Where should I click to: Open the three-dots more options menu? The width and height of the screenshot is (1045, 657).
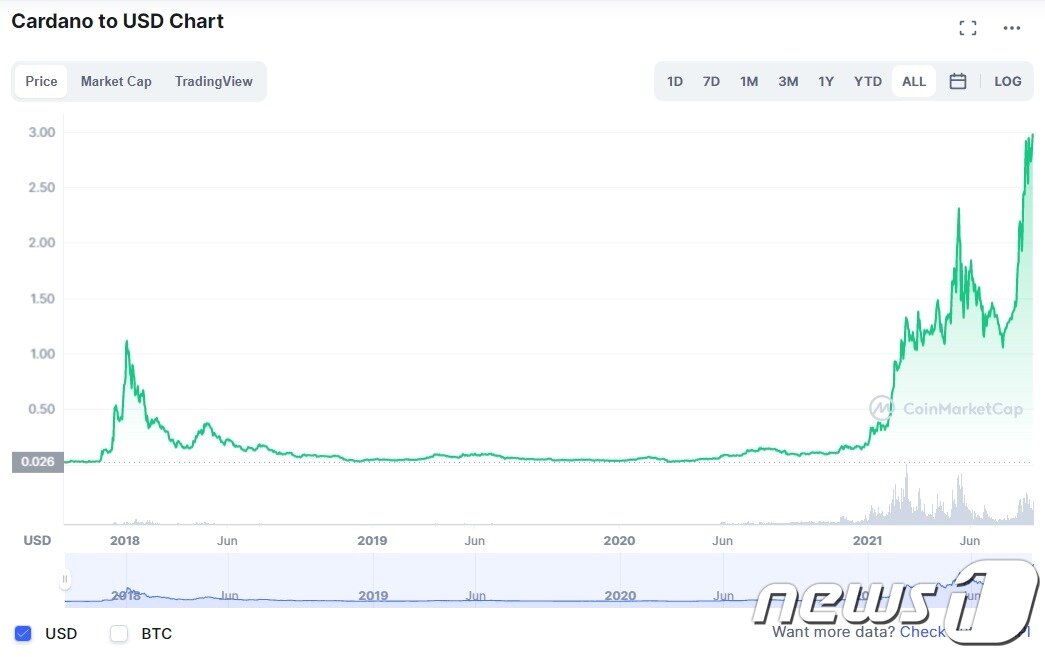point(1012,28)
